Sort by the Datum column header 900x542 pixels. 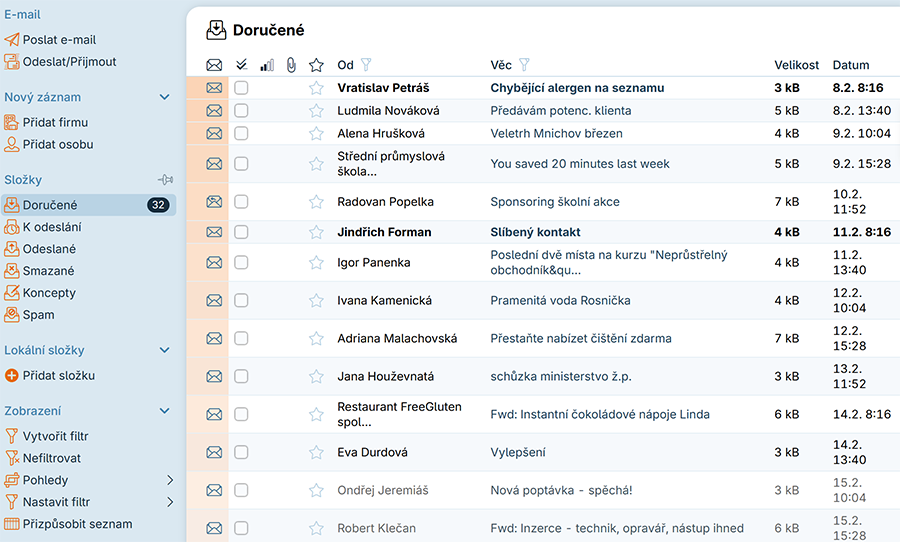coord(851,65)
